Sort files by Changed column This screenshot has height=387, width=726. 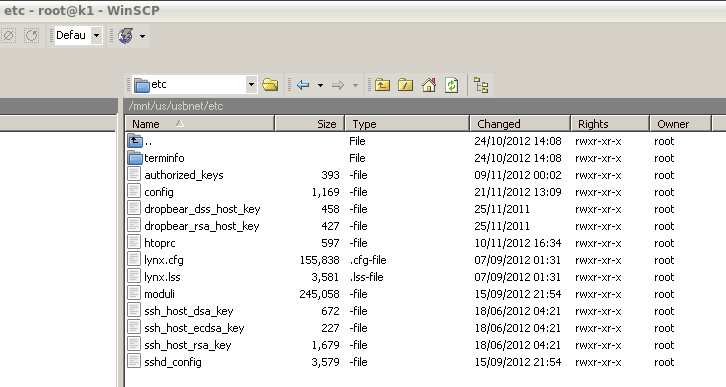(x=520, y=124)
